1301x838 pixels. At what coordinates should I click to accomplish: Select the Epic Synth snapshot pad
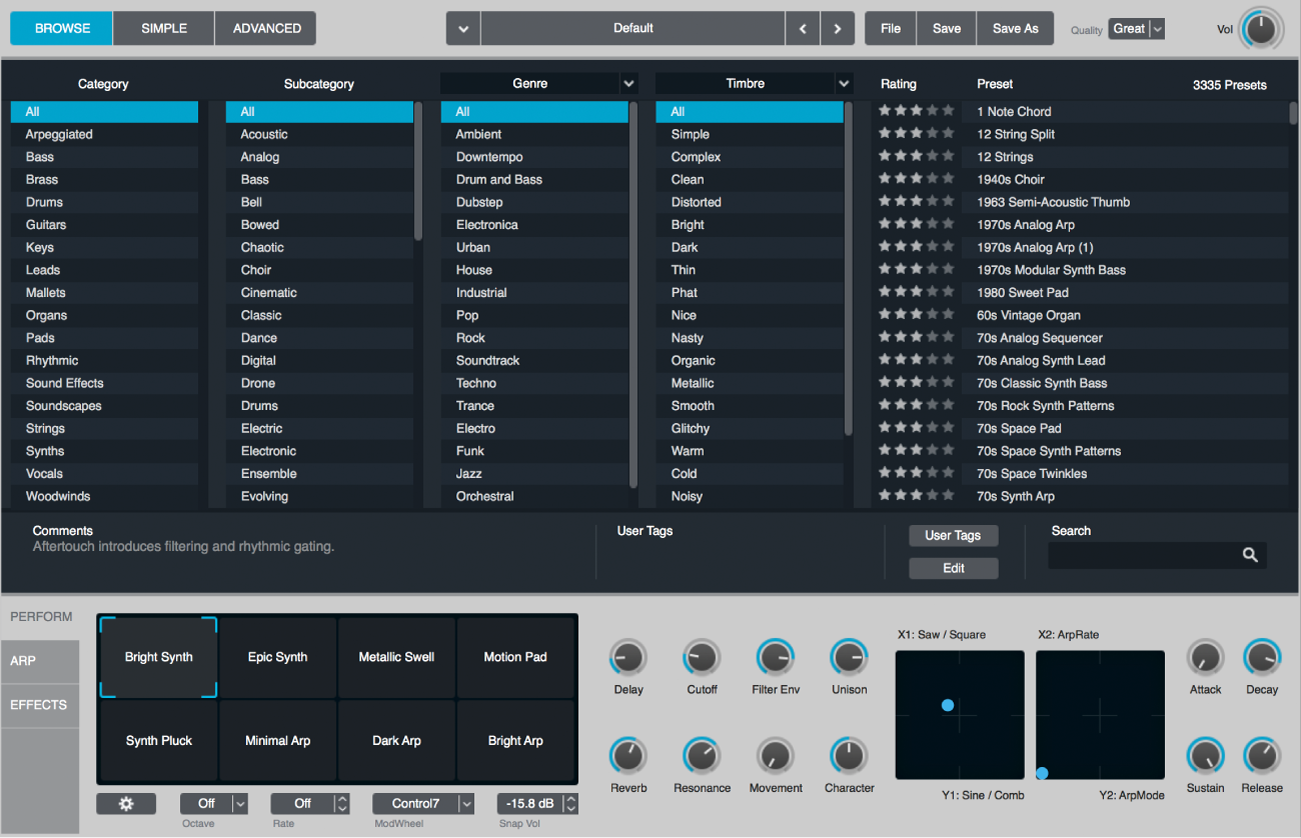coord(277,657)
